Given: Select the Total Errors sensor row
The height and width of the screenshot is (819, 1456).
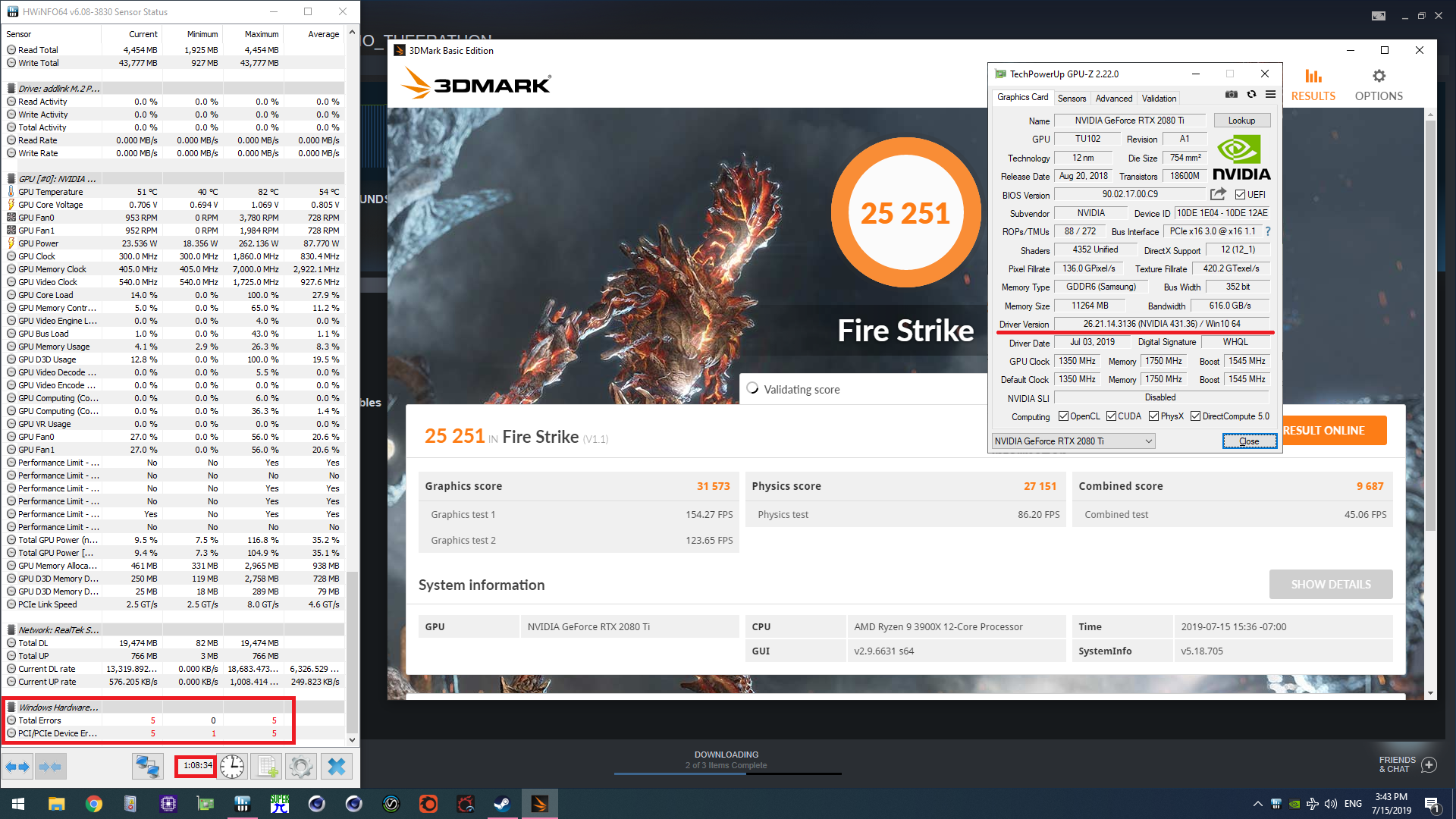Looking at the screenshot, I should pyautogui.click(x=174, y=720).
